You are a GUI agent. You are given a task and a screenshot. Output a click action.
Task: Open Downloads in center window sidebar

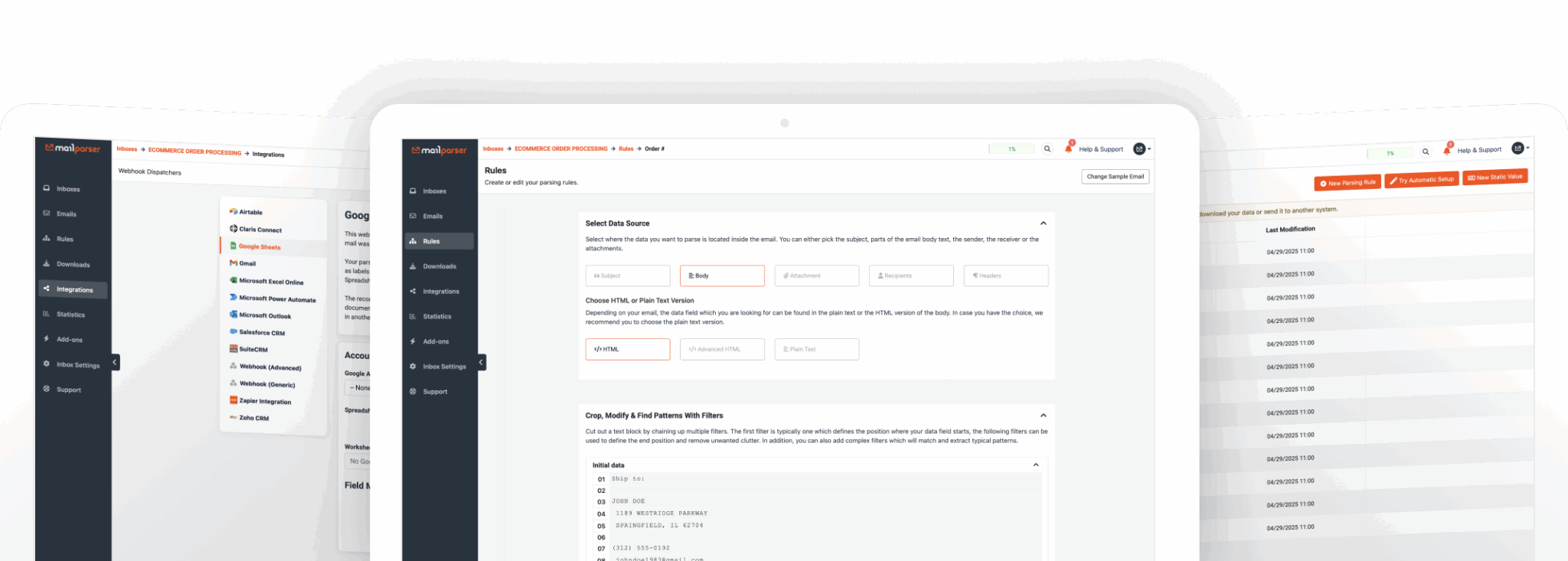pyautogui.click(x=439, y=266)
